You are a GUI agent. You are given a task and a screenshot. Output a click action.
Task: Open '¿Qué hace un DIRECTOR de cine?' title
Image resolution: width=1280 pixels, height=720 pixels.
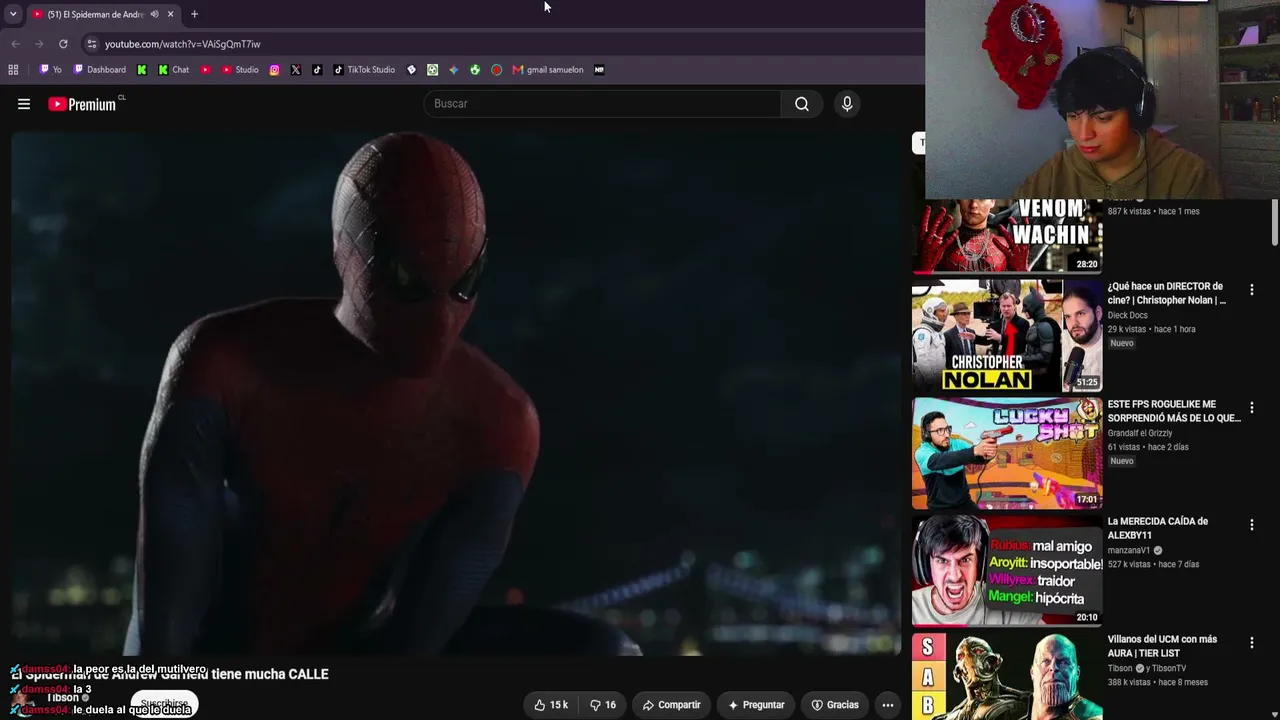tap(1167, 293)
